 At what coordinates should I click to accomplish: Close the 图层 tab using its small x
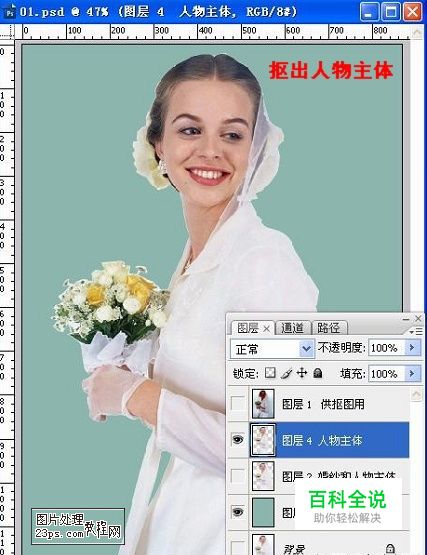(267, 329)
